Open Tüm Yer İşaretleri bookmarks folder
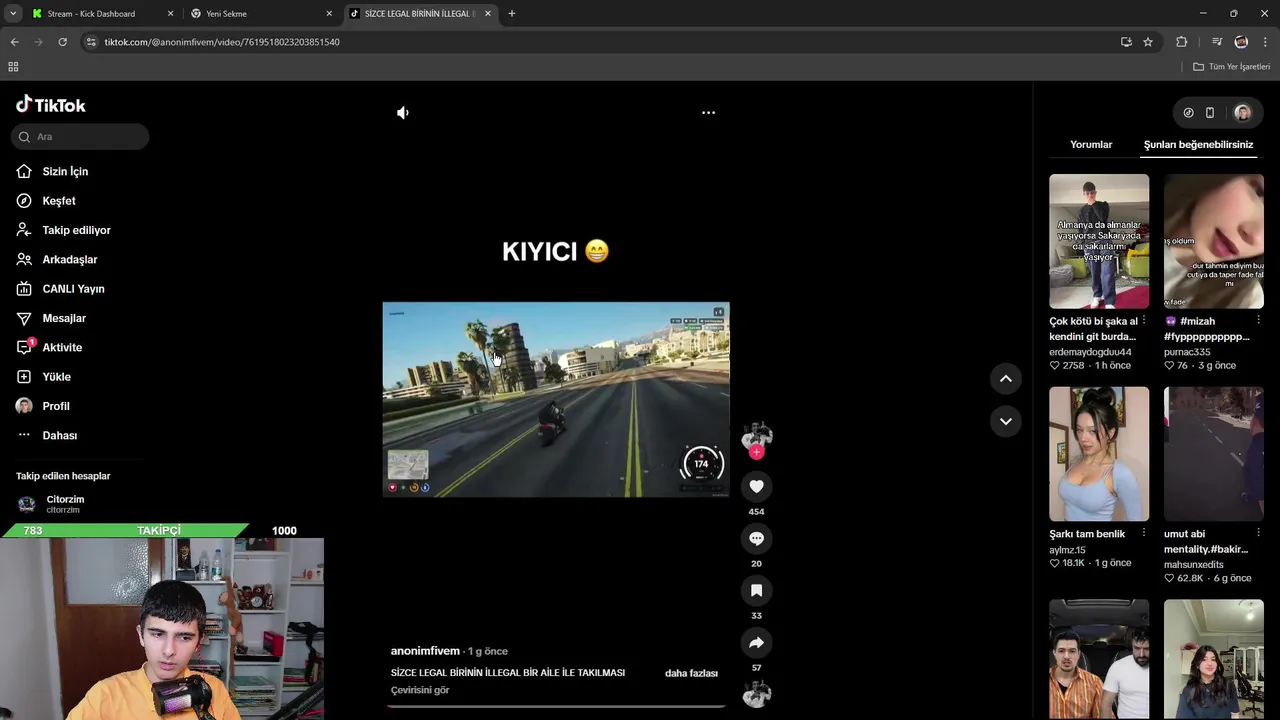The height and width of the screenshot is (720, 1280). click(x=1231, y=67)
